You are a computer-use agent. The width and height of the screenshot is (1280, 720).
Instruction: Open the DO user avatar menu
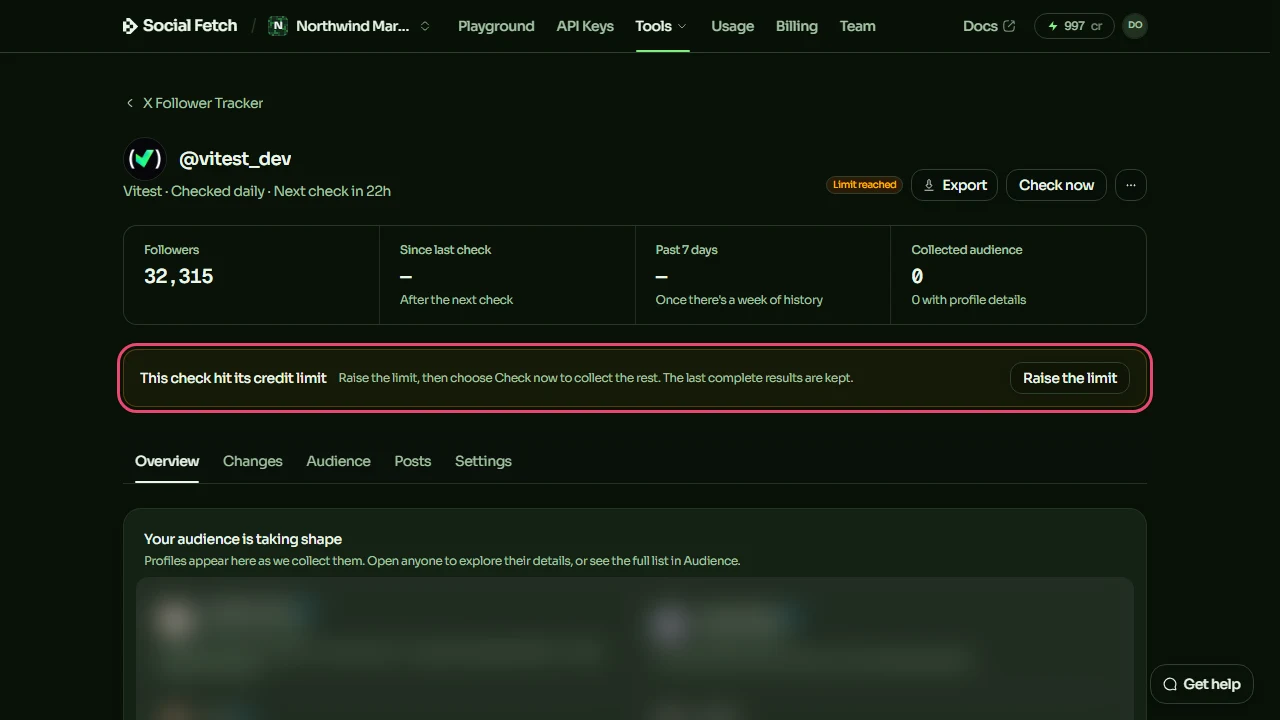pos(1135,26)
